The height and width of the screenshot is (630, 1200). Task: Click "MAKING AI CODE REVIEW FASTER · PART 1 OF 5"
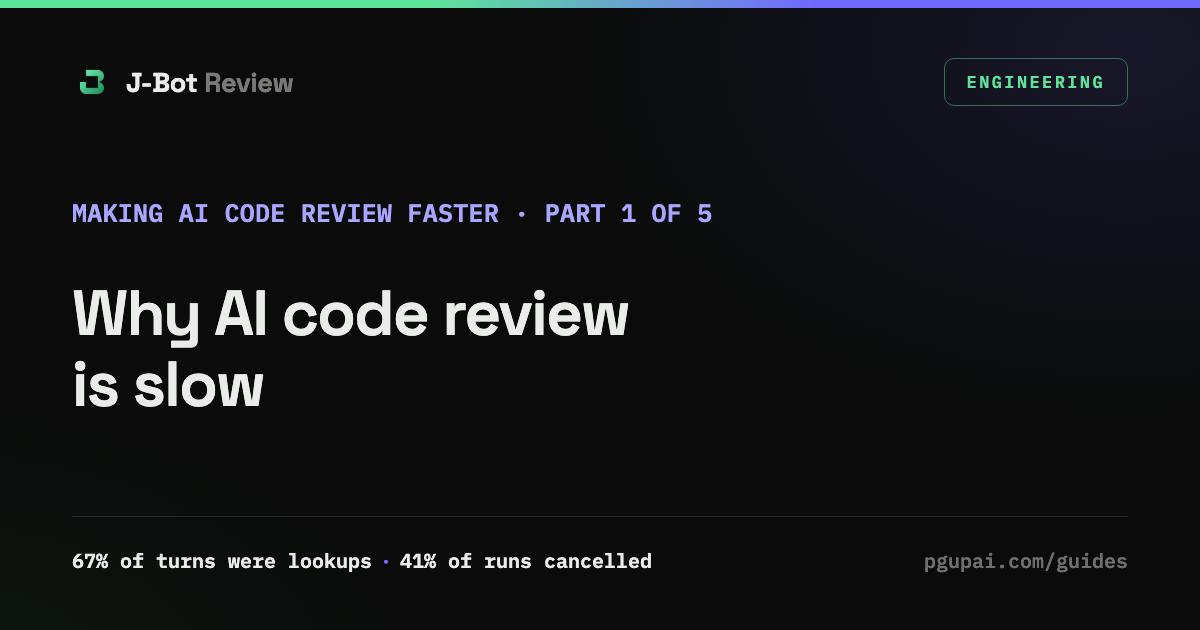click(392, 214)
